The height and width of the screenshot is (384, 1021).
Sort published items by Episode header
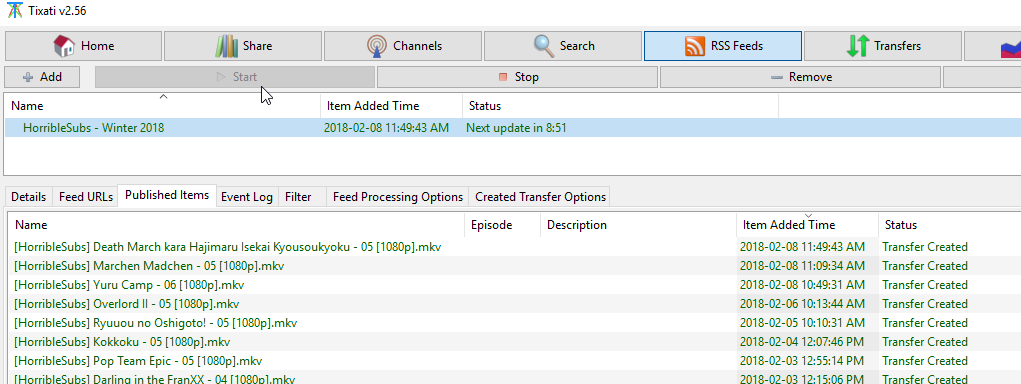(502, 225)
